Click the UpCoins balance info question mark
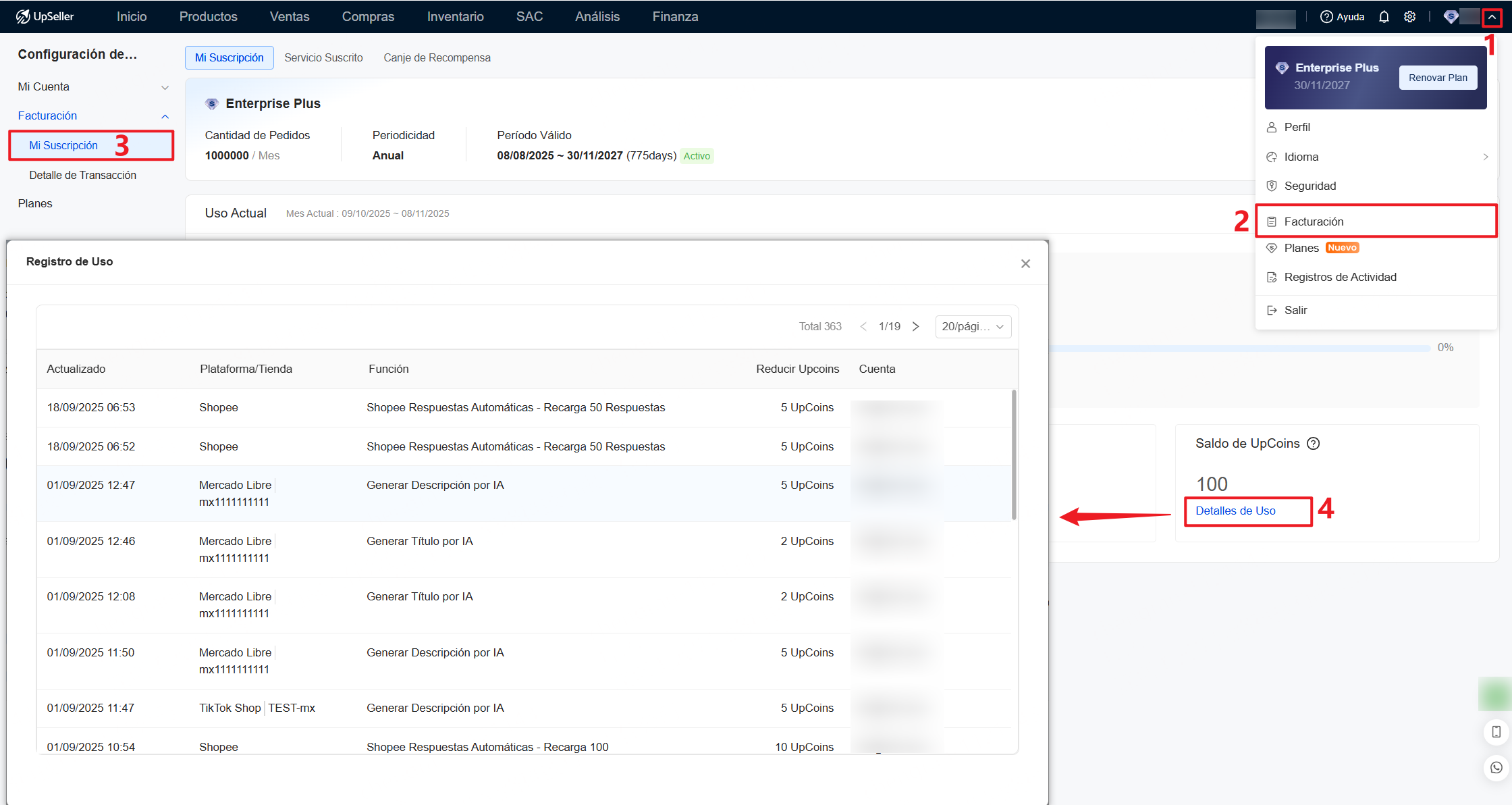The height and width of the screenshot is (805, 1512). (x=1314, y=444)
